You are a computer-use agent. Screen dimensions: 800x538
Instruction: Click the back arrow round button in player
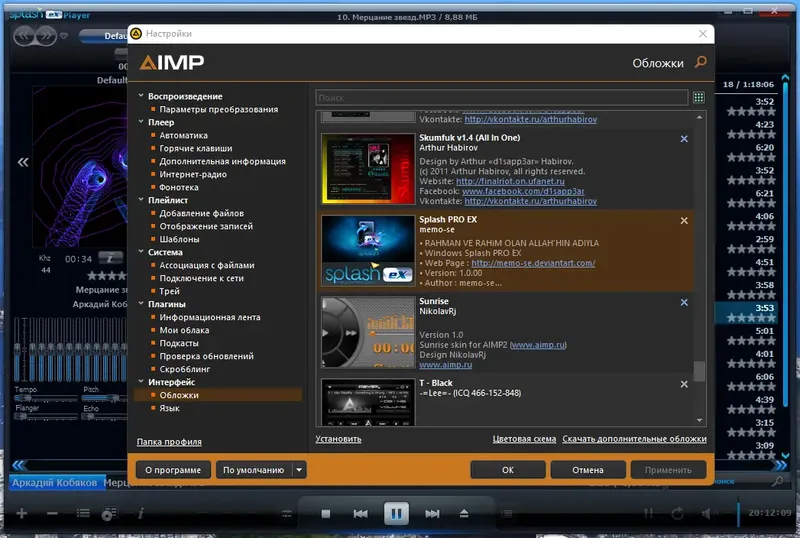click(x=24, y=36)
